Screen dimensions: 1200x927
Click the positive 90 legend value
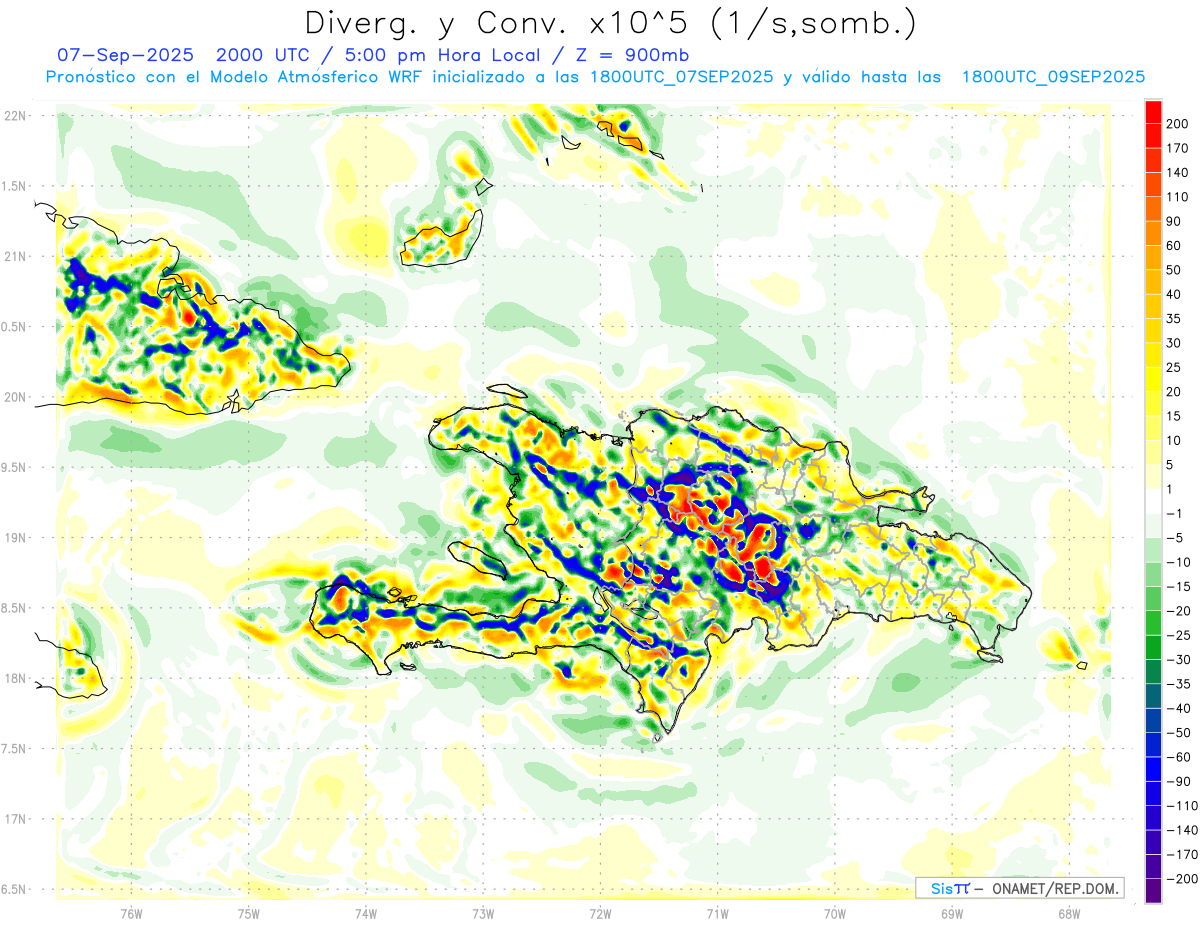point(1175,222)
